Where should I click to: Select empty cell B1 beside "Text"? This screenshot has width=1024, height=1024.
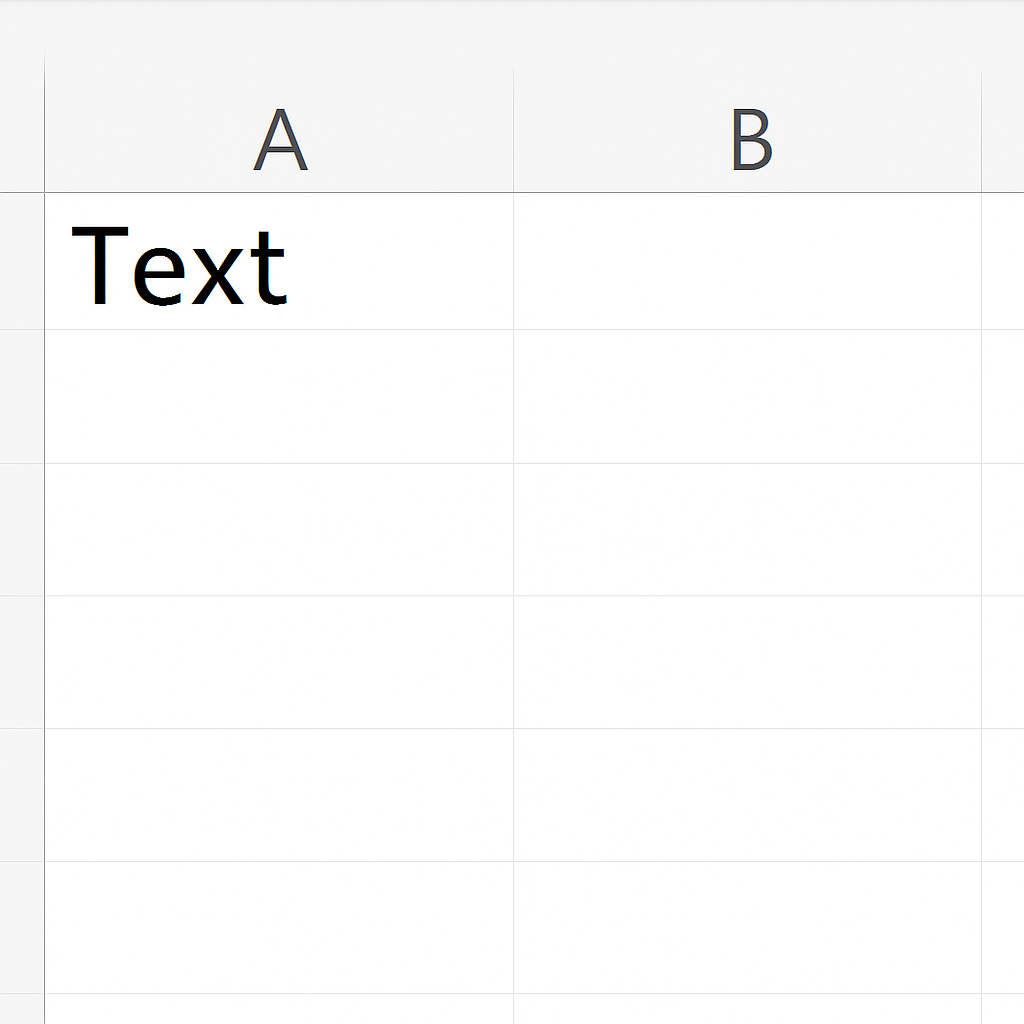pos(748,262)
